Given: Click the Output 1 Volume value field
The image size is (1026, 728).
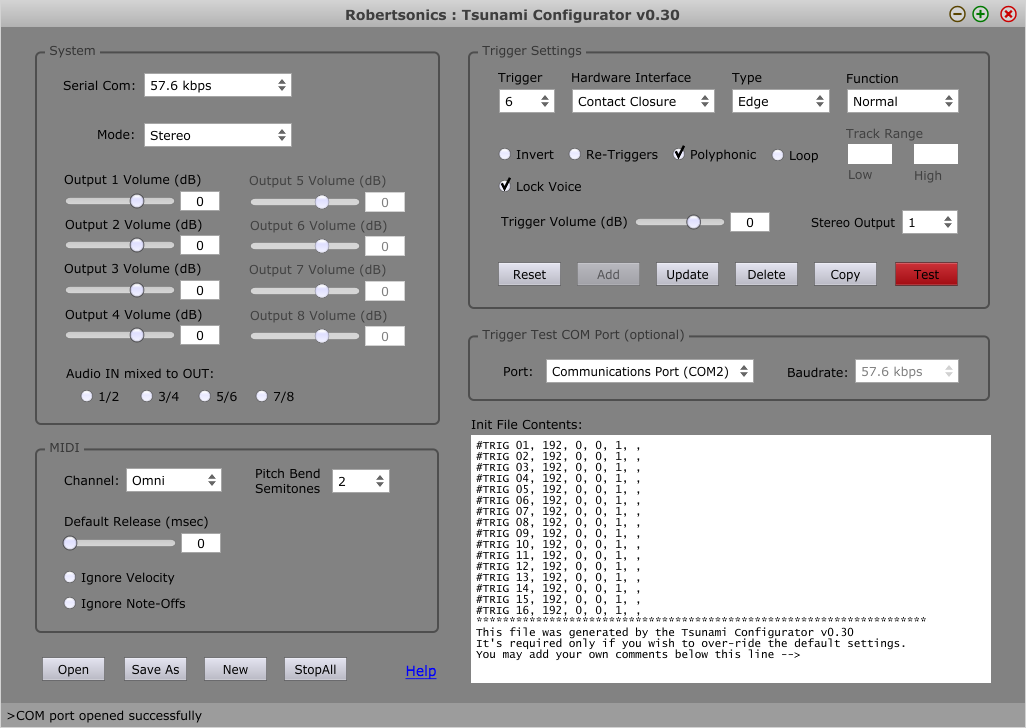Looking at the screenshot, I should click(200, 201).
